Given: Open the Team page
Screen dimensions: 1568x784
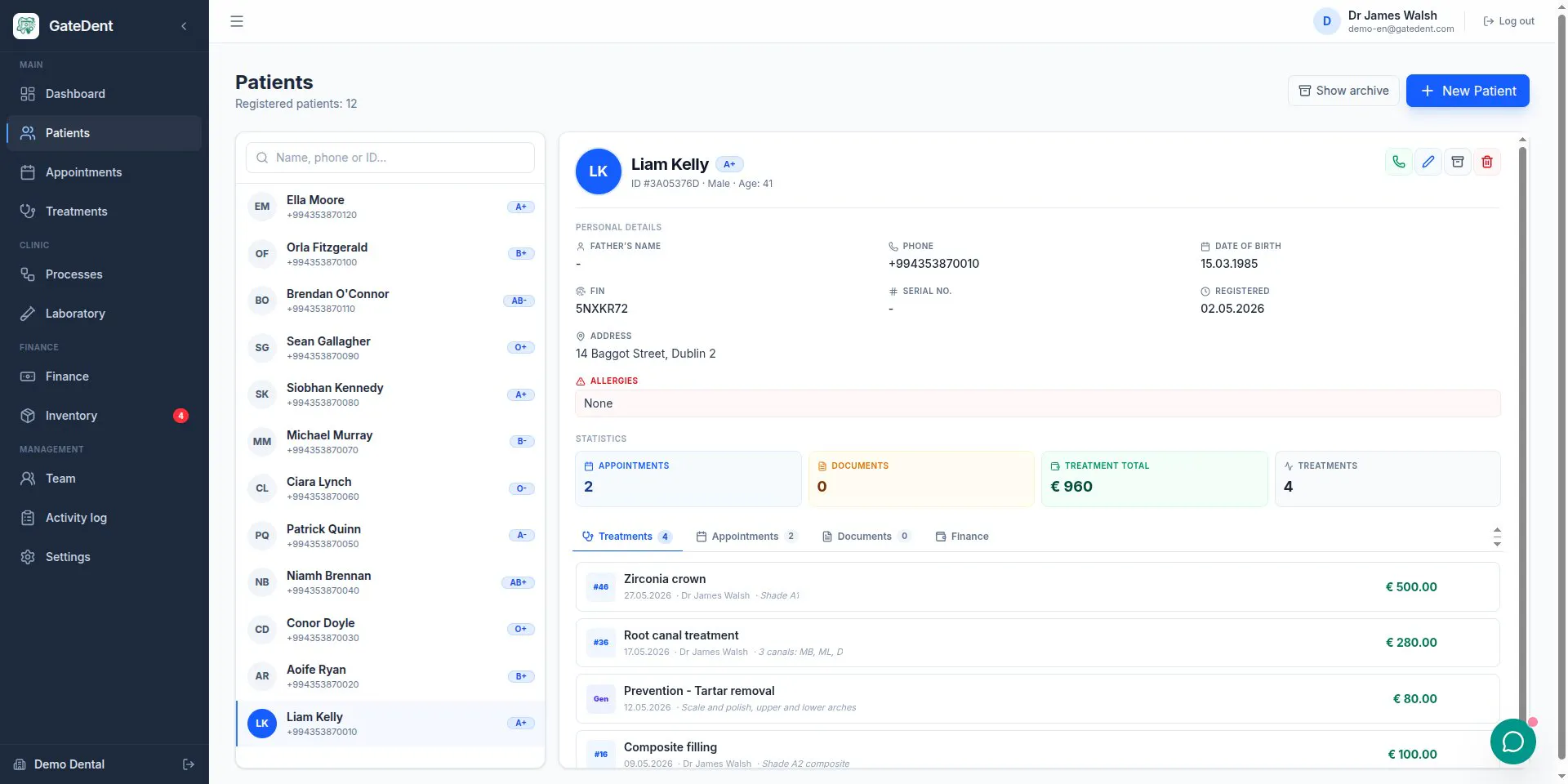Looking at the screenshot, I should [104, 479].
